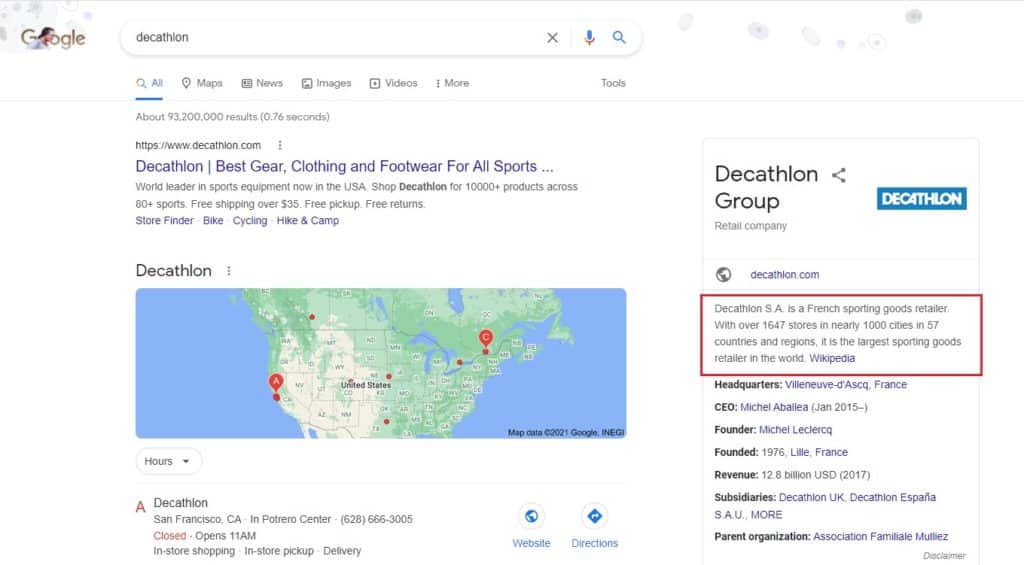Open options menu beside decathlon.com URL
Viewport: 1024px width, 565px height.
tap(280, 145)
